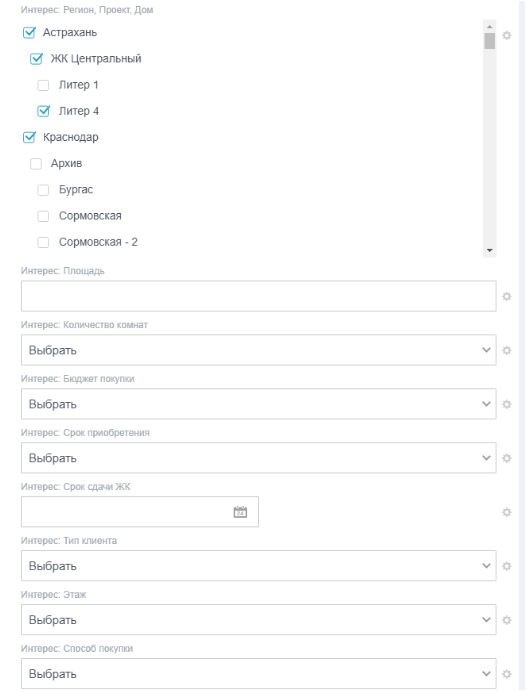Viewport: 527px width, 692px height.
Task: Open settings gear for Срок приобретения
Action: (507, 458)
